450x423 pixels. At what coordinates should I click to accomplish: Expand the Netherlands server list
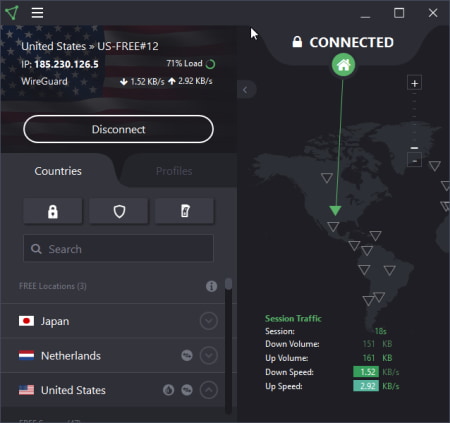[209, 356]
